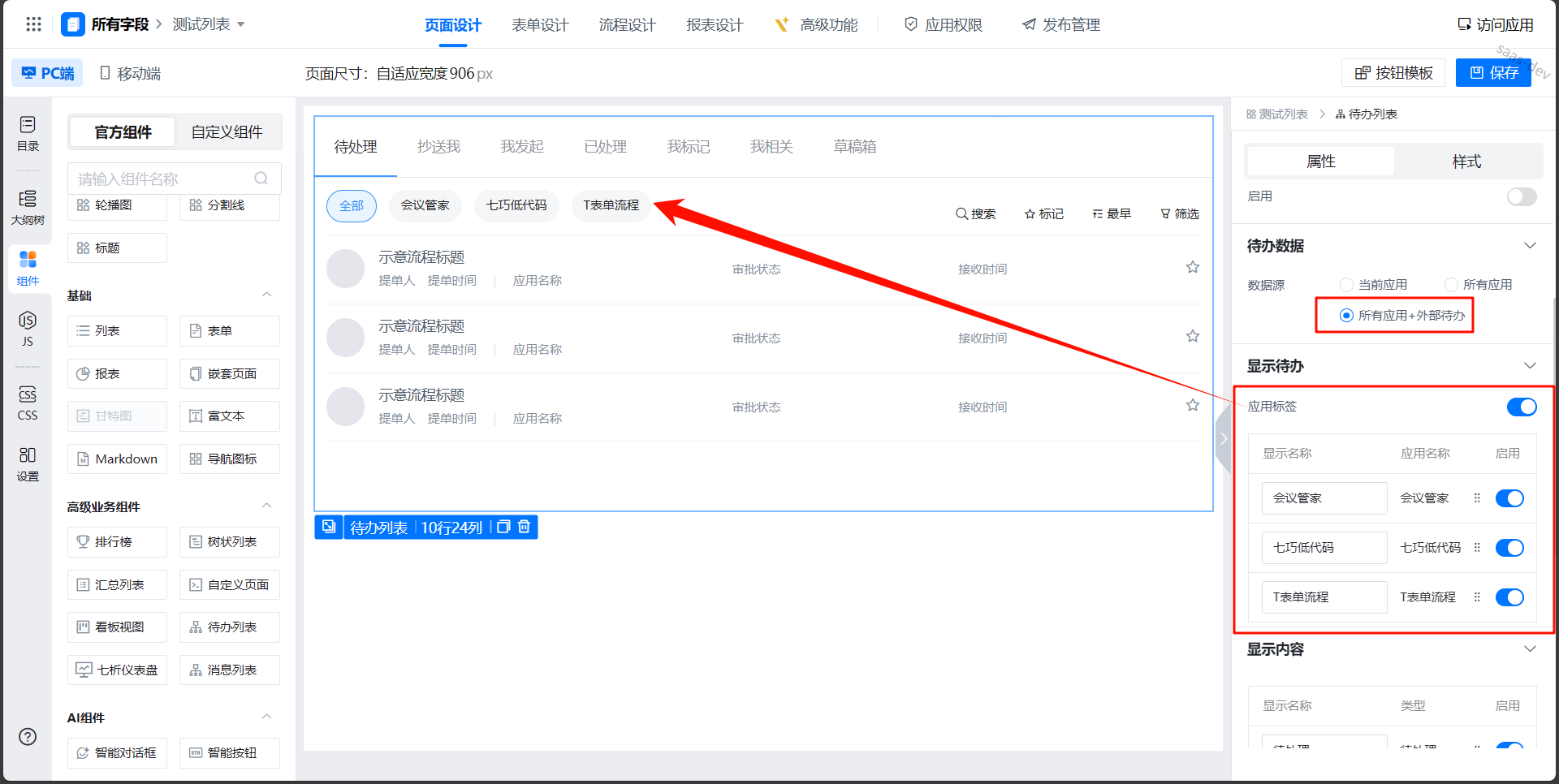Click the help question mark icon
Viewport: 1559px width, 784px height.
tap(28, 736)
